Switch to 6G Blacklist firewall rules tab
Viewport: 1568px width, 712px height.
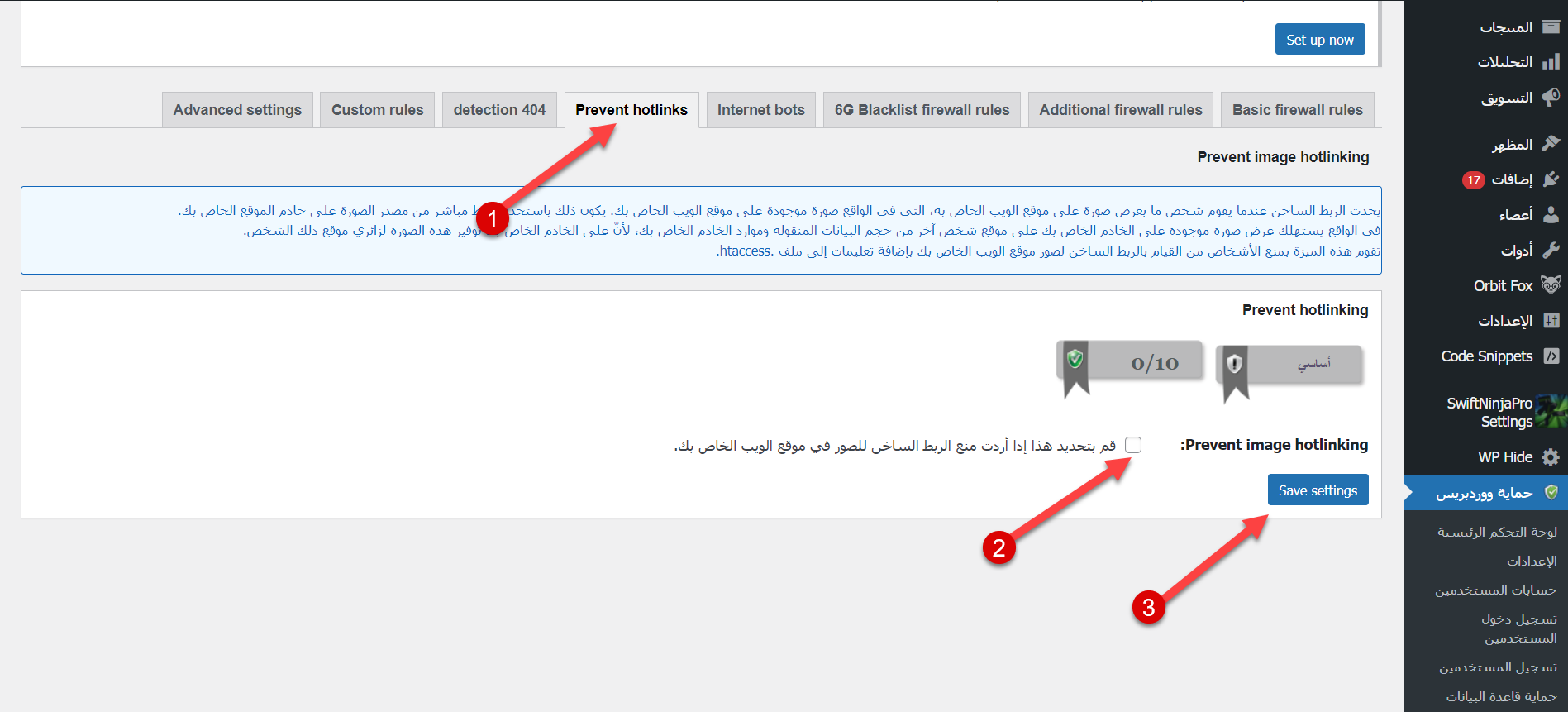point(922,110)
